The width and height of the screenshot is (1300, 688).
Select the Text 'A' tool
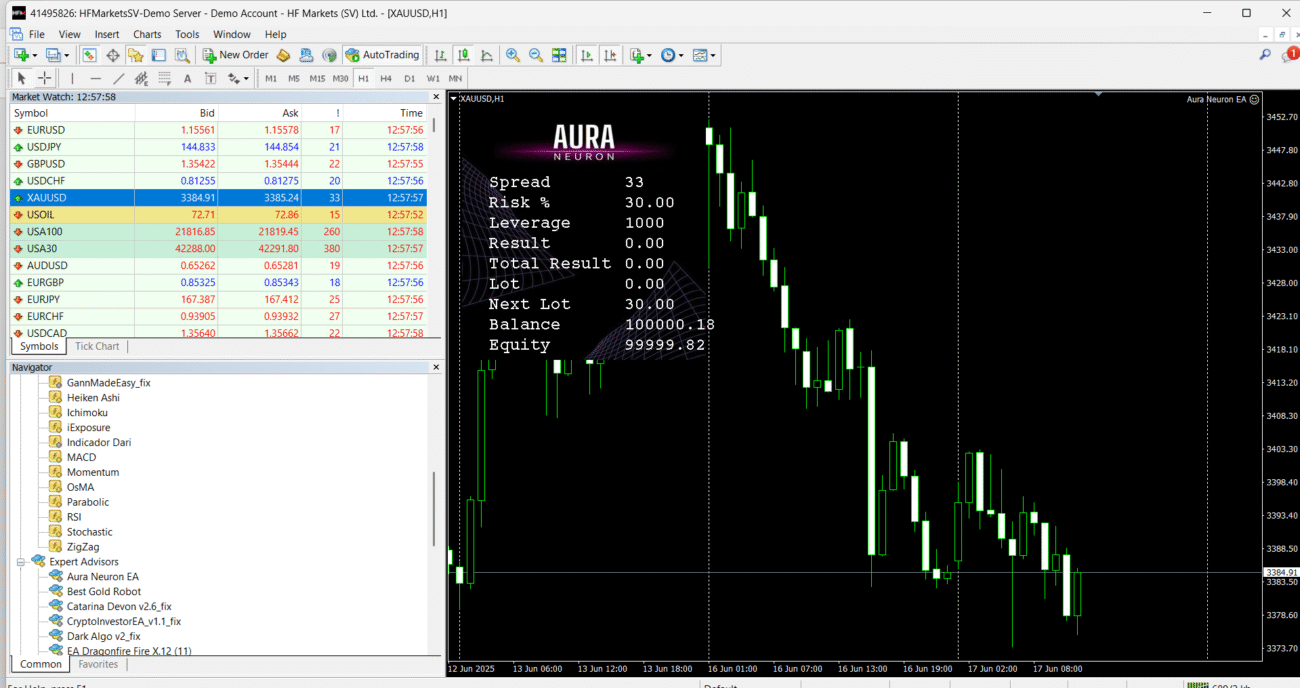[187, 78]
